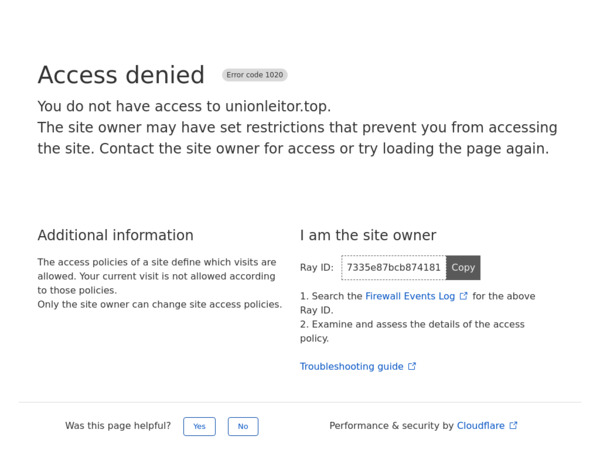Click the I am the site owner heading
Image resolution: width=600 pixels, height=450 pixels.
pos(368,236)
